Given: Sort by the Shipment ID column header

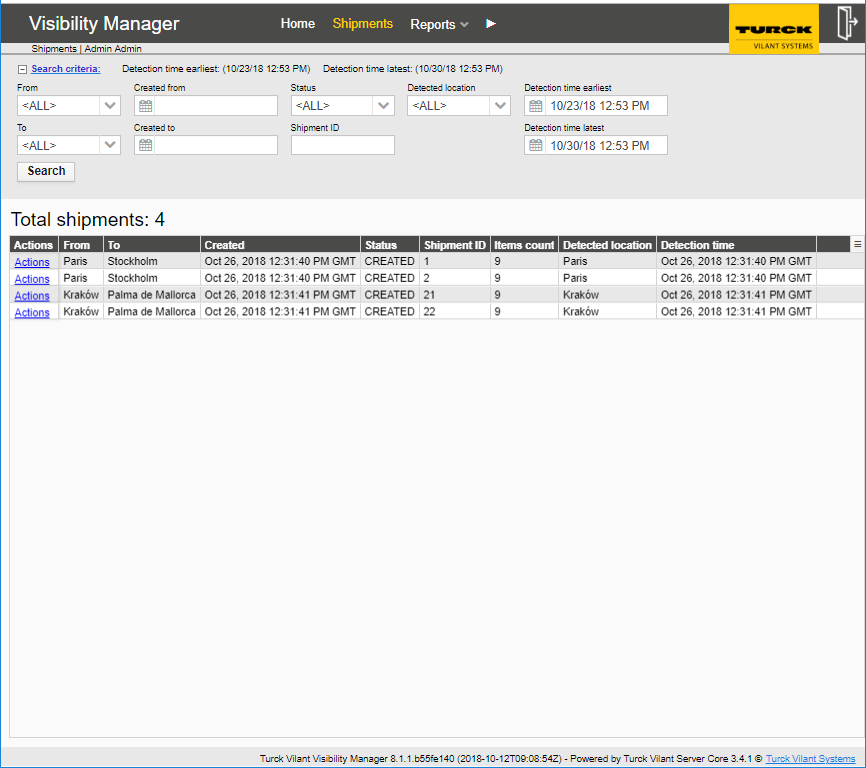Looking at the screenshot, I should point(455,245).
